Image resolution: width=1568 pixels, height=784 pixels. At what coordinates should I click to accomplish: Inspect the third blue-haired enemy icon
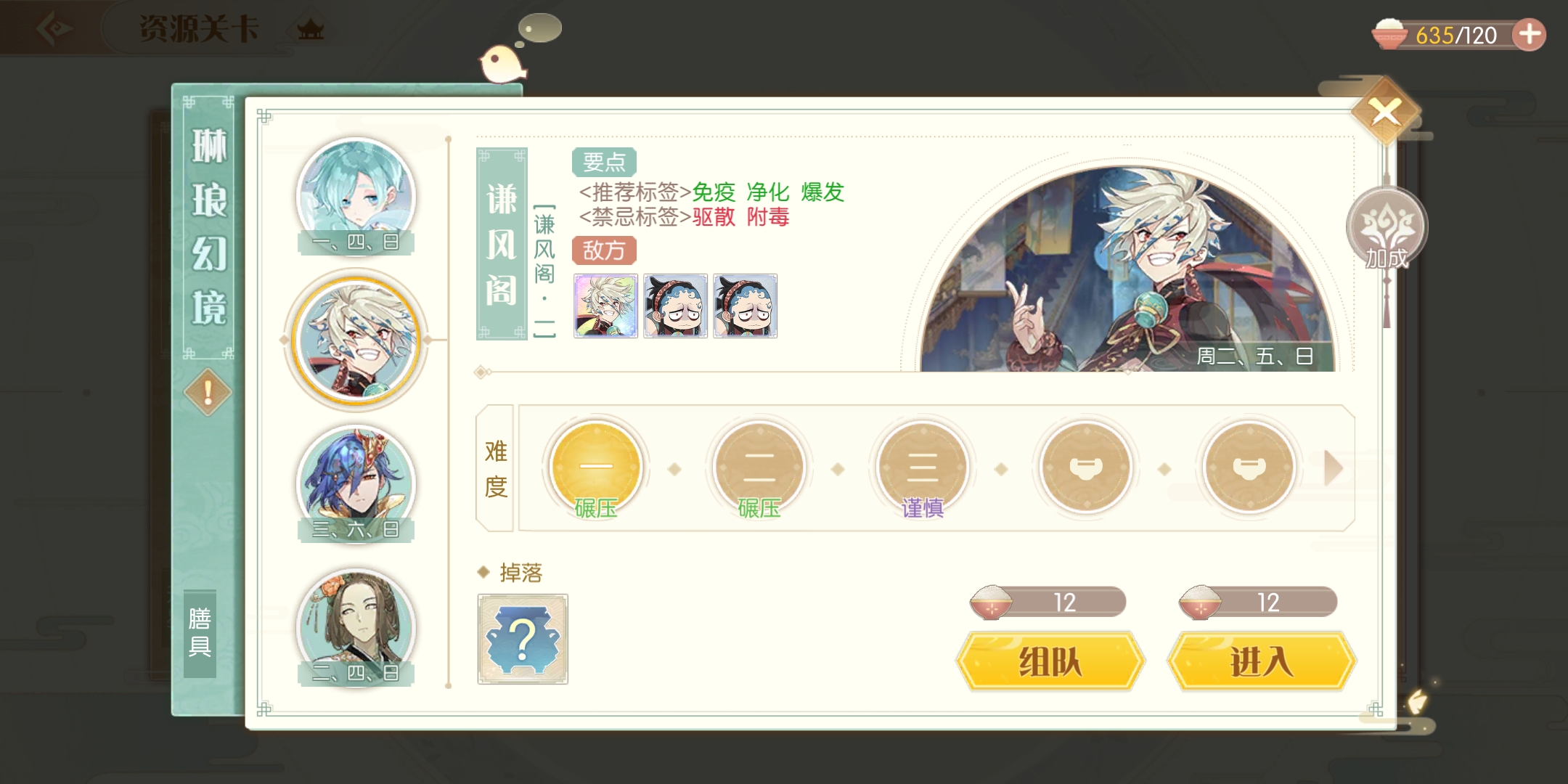pos(746,306)
